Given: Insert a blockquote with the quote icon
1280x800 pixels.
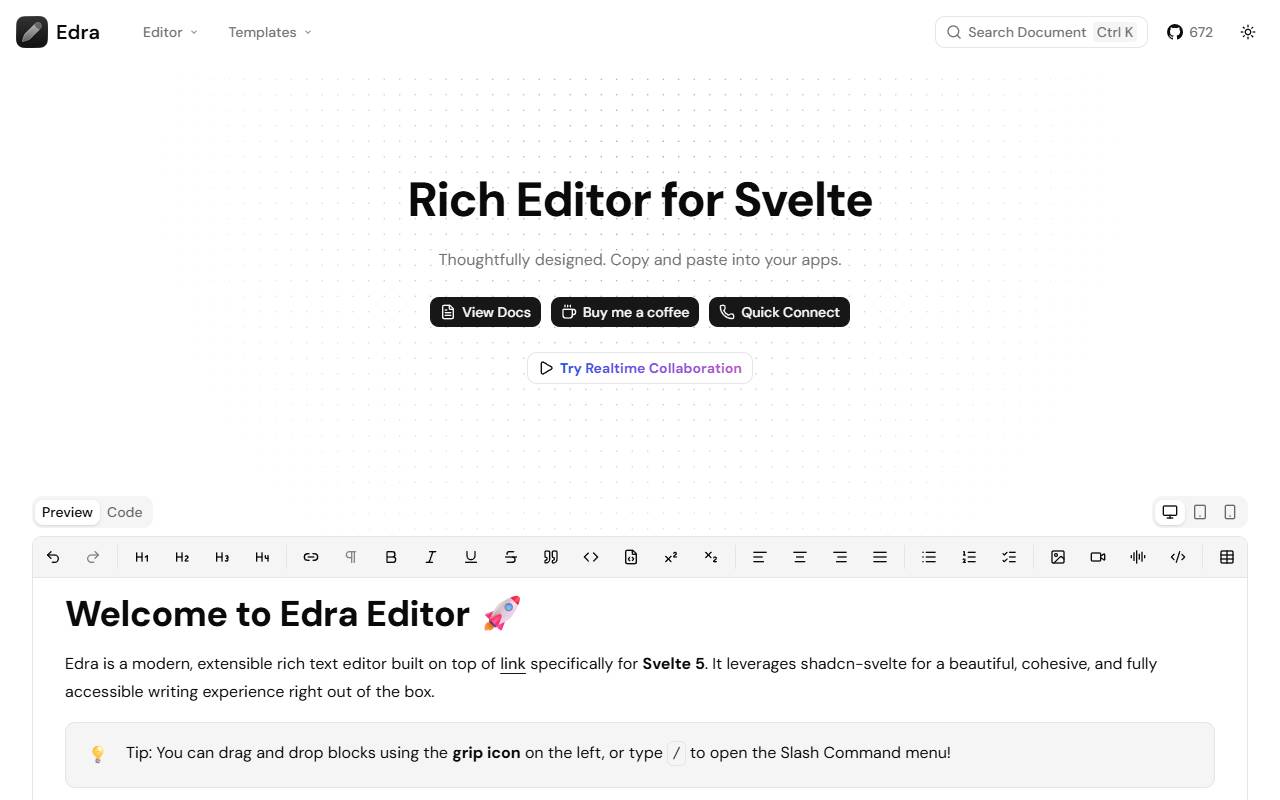Looking at the screenshot, I should (x=551, y=557).
